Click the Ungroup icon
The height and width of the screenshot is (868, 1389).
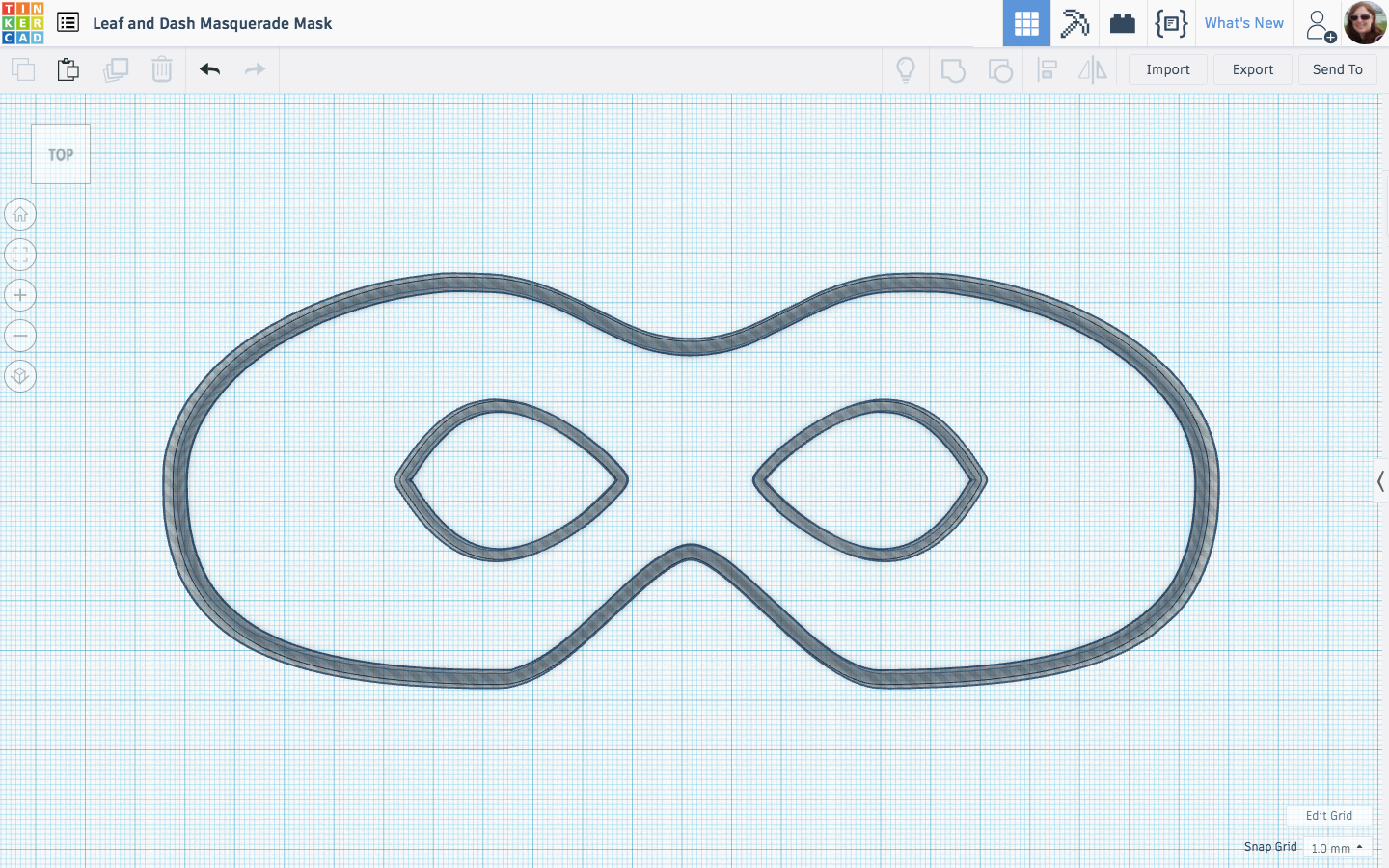click(x=1000, y=69)
